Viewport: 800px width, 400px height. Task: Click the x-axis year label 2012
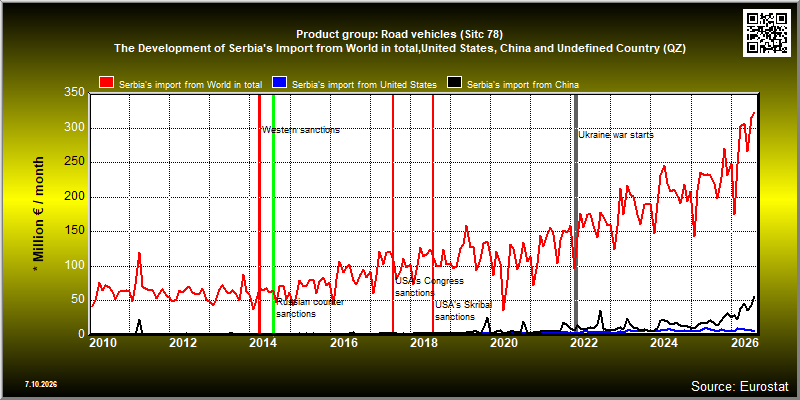[x=183, y=342]
